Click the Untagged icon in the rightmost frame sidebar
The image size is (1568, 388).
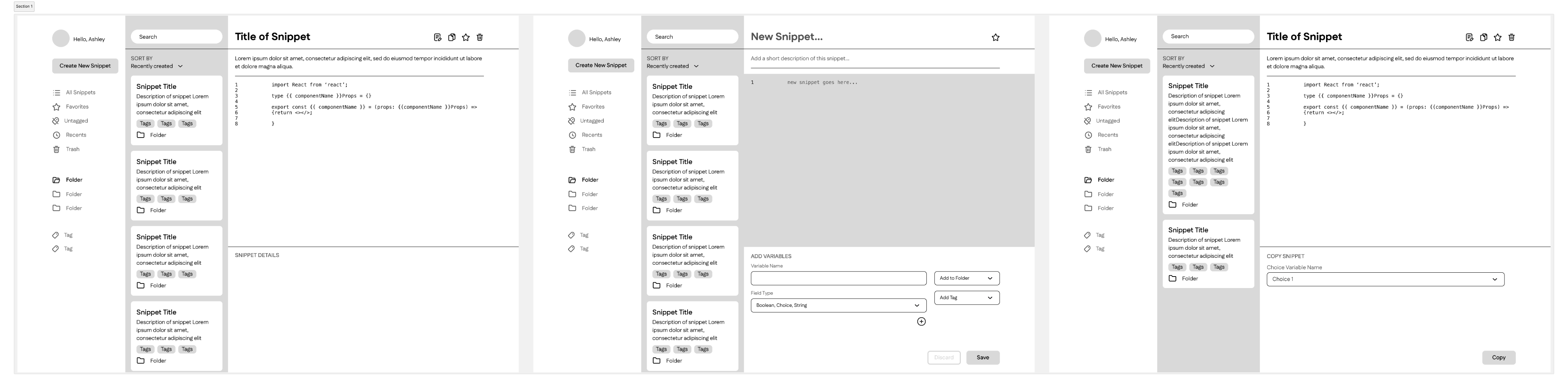(x=1088, y=121)
